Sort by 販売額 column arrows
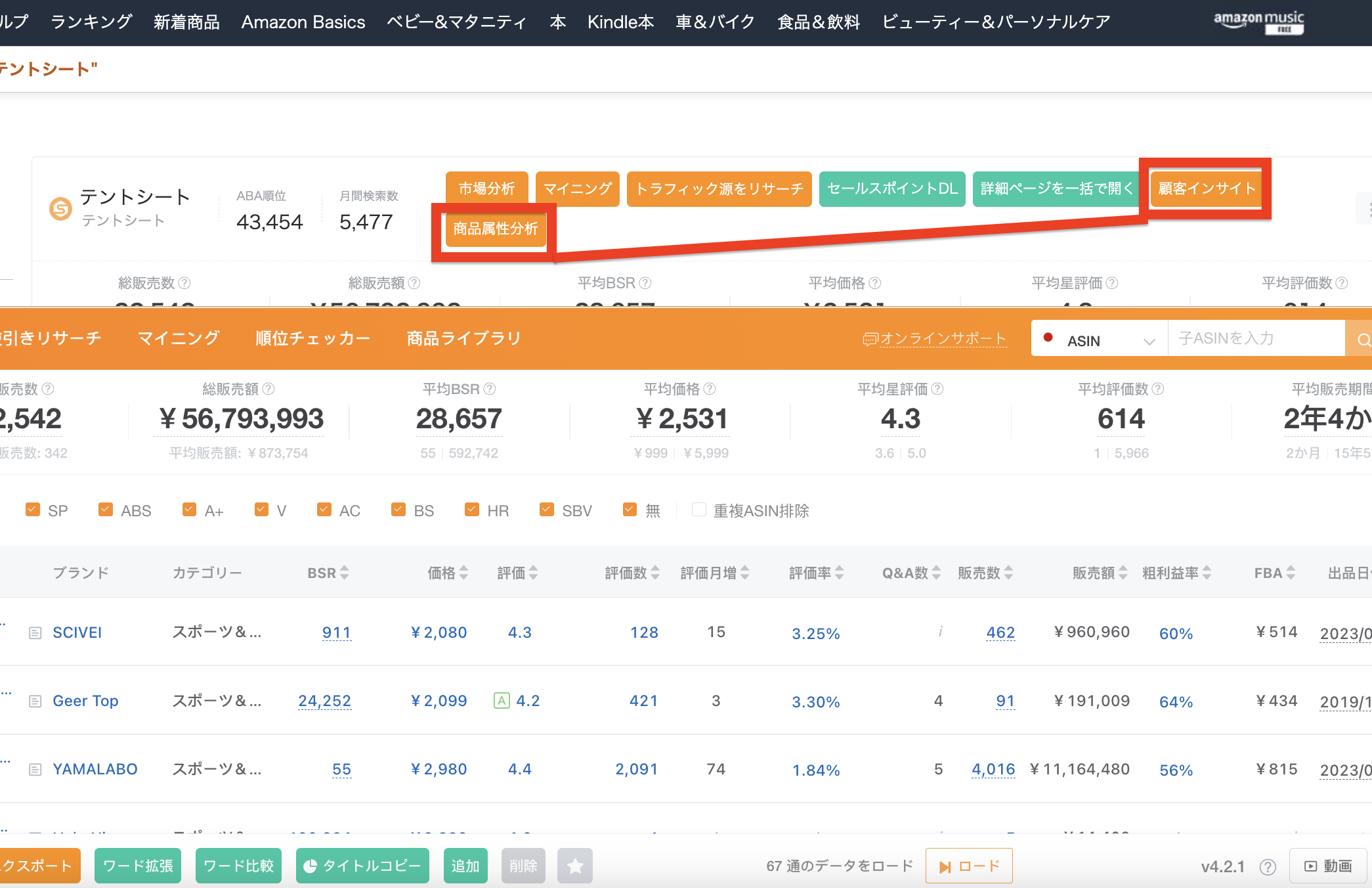This screenshot has width=1372, height=888. coord(1123,573)
